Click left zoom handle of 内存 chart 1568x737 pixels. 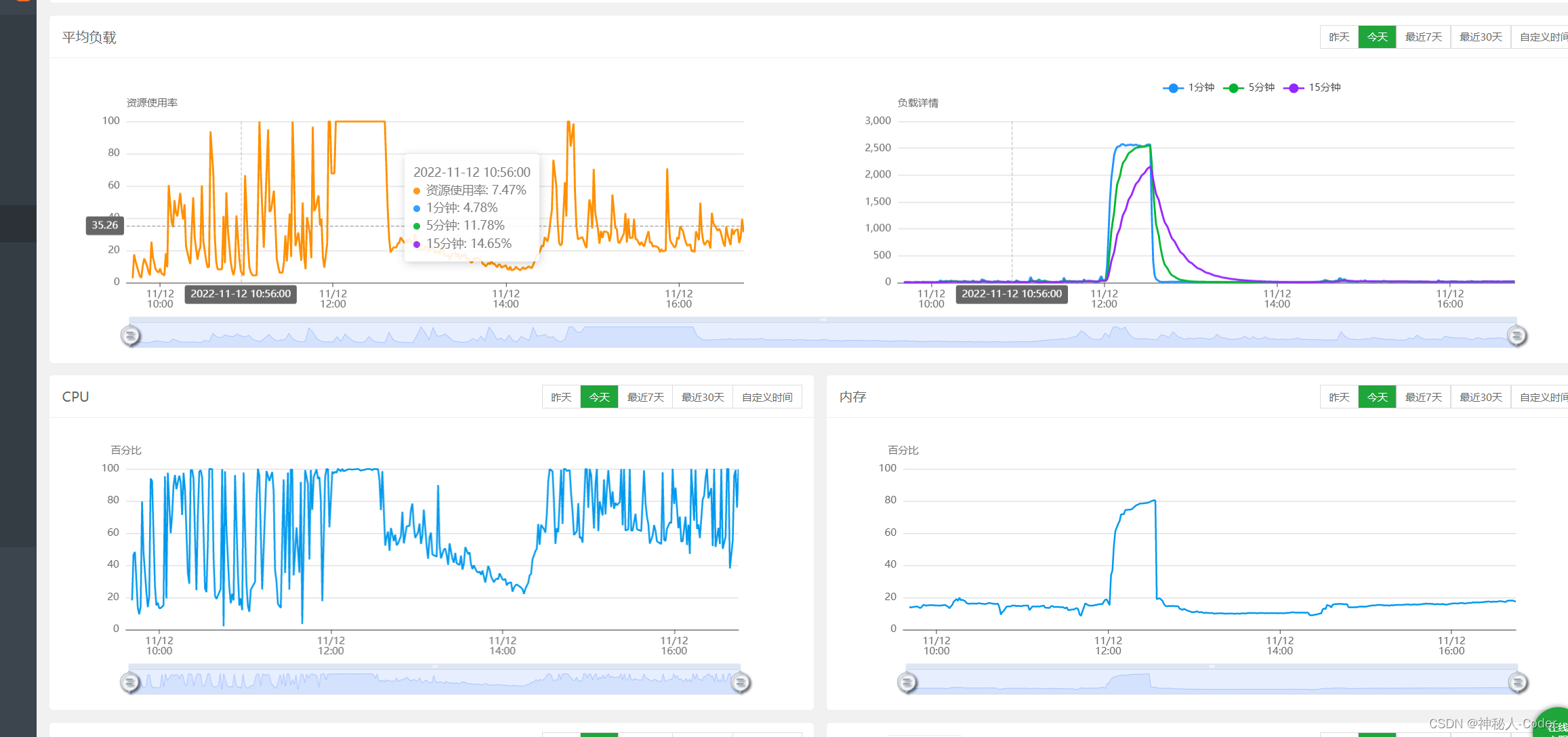(907, 682)
